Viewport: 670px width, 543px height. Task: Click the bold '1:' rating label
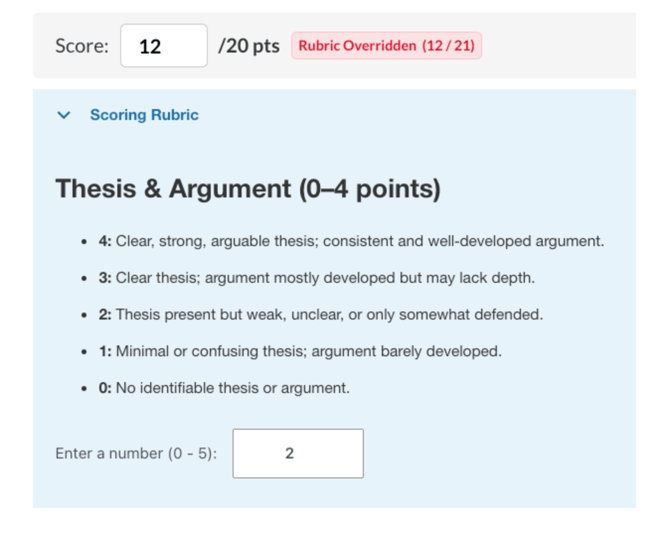coord(104,351)
